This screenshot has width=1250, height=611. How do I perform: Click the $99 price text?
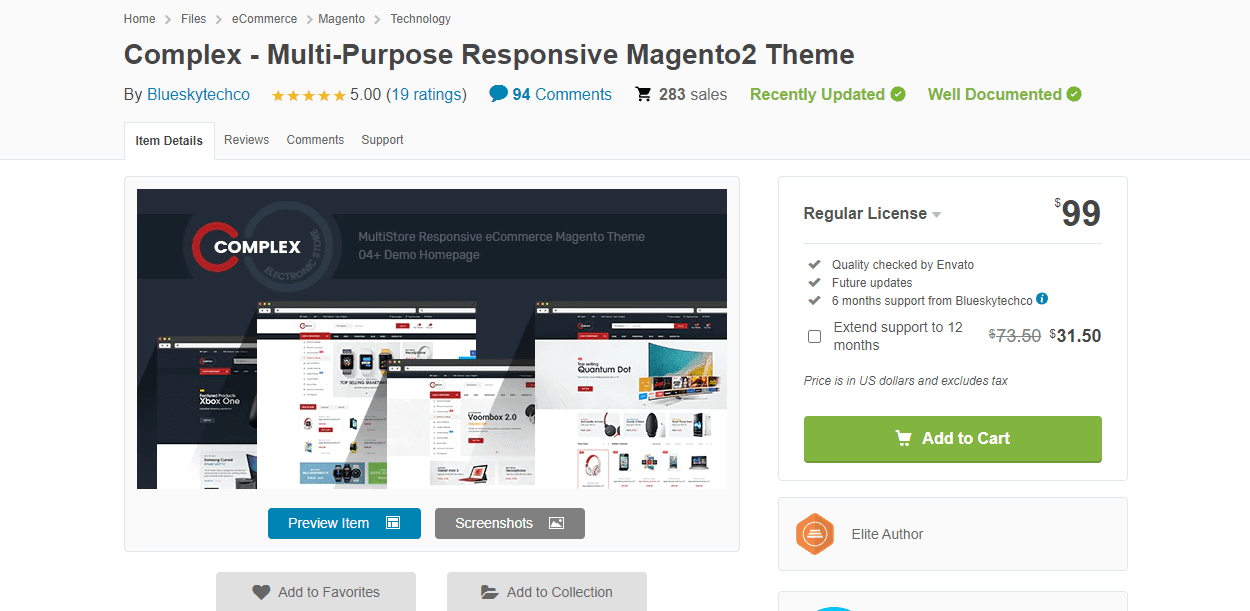1077,213
